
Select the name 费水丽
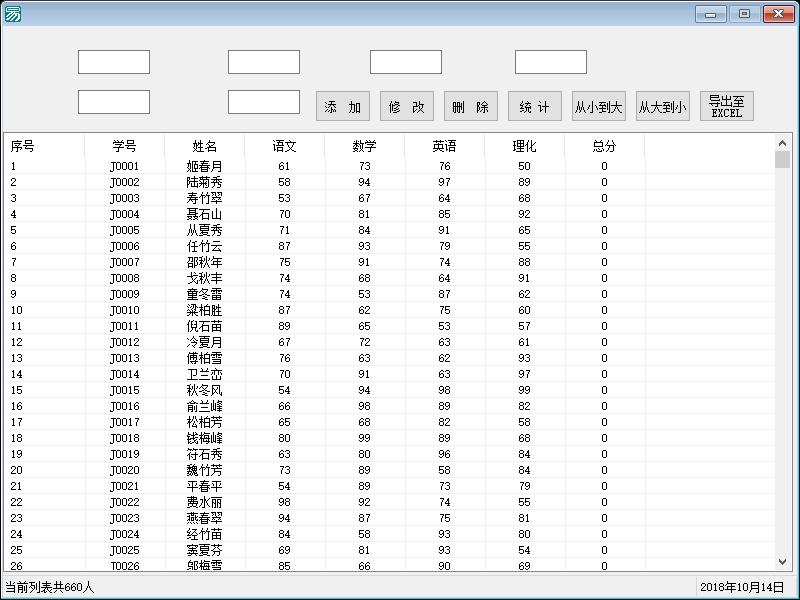205,502
